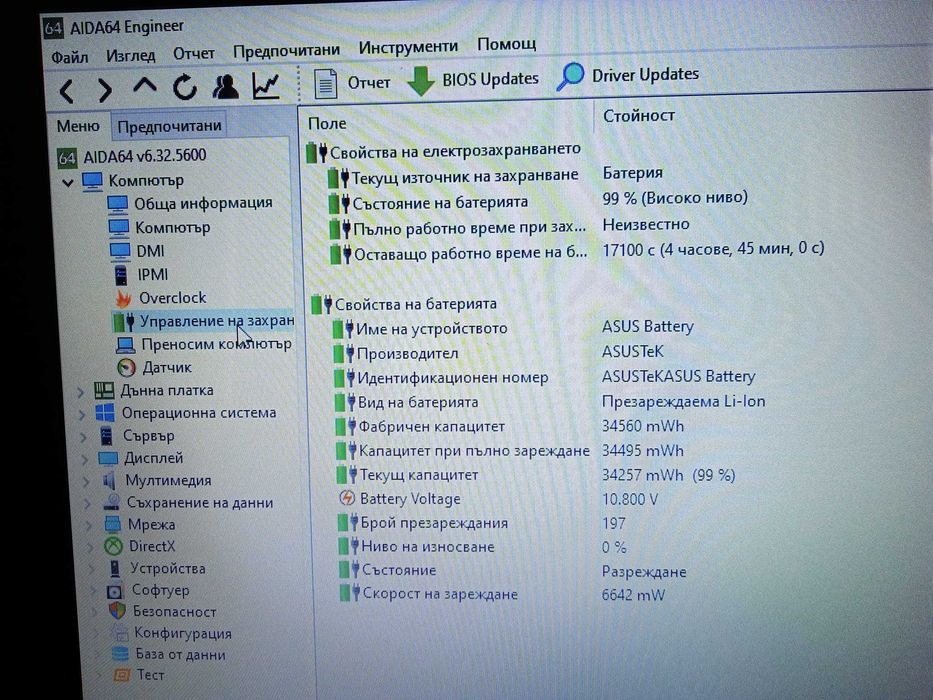Screen dimensions: 933x700
Task: Expand the Дисплей branch
Action: [86, 460]
